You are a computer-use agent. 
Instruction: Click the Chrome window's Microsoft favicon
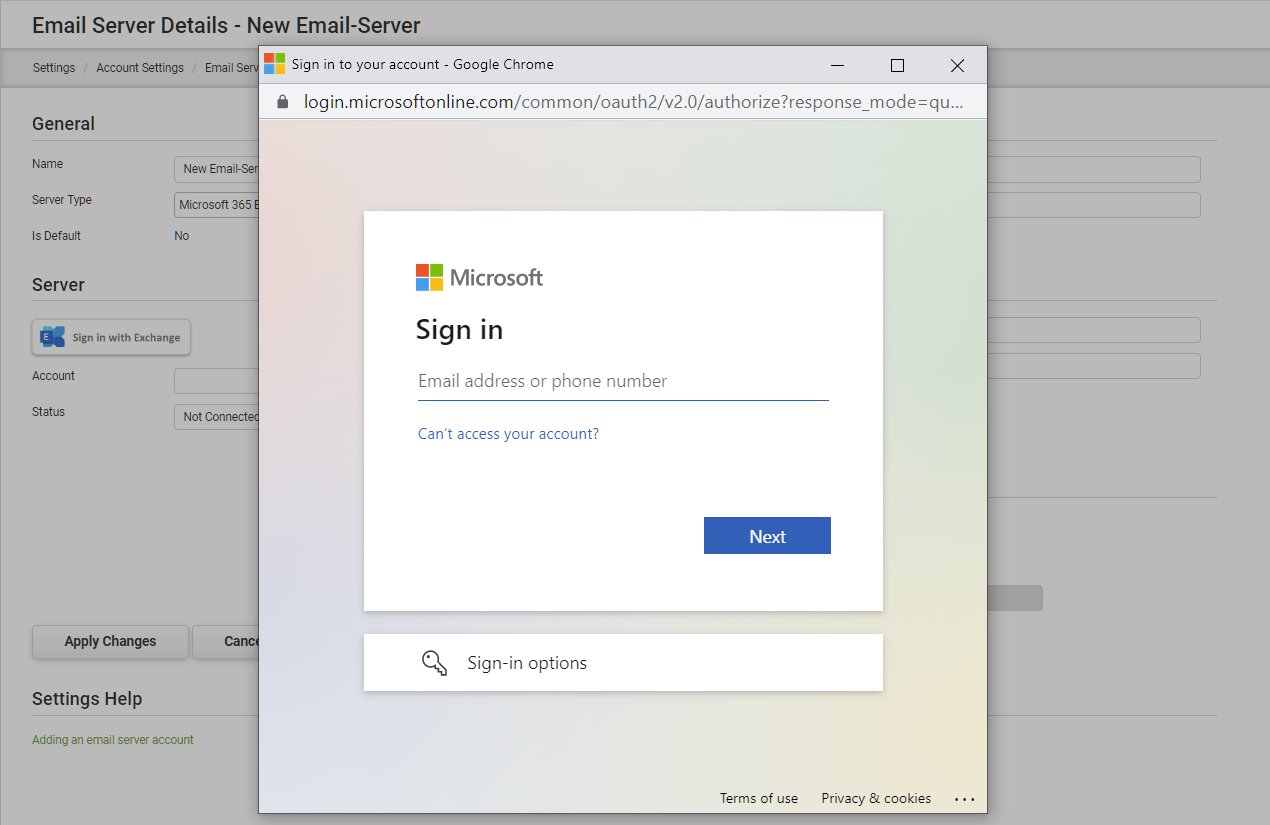[x=274, y=64]
